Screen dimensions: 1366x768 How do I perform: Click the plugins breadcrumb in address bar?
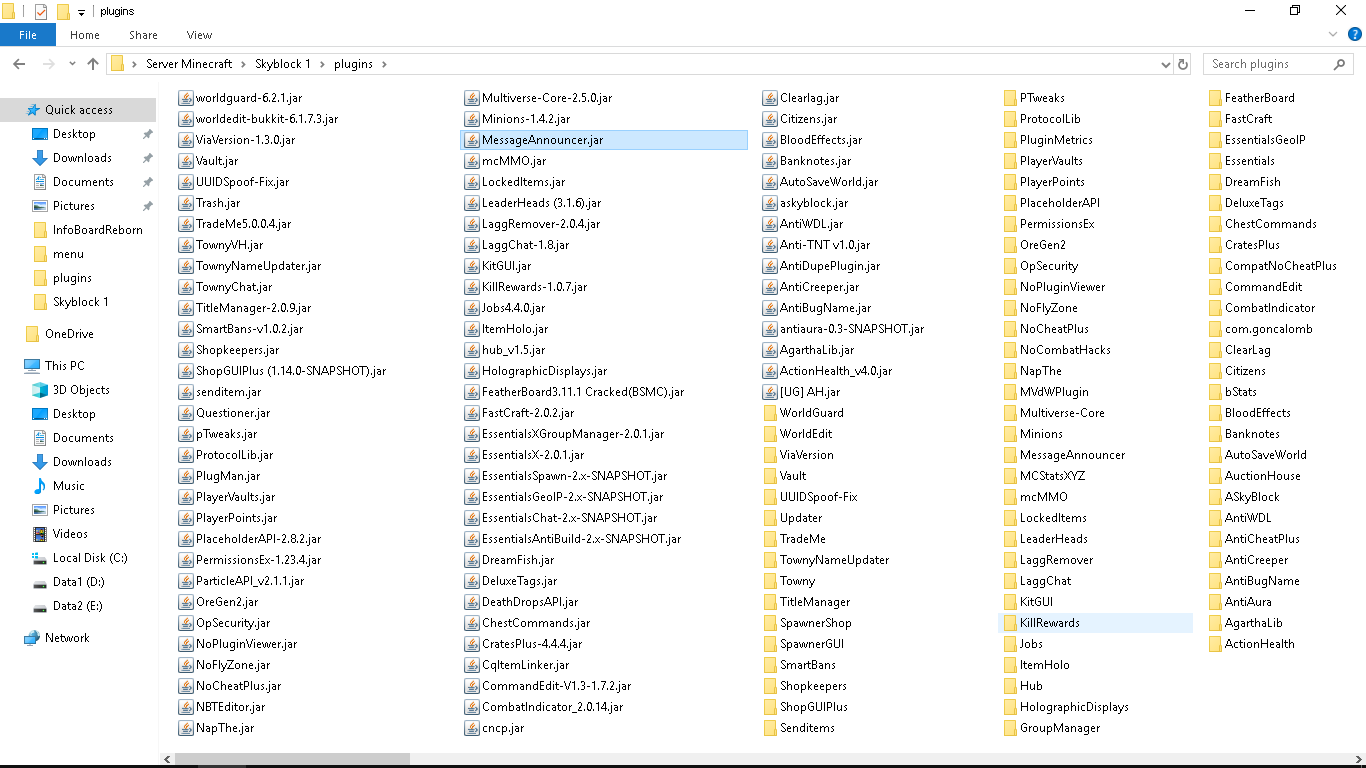(352, 64)
